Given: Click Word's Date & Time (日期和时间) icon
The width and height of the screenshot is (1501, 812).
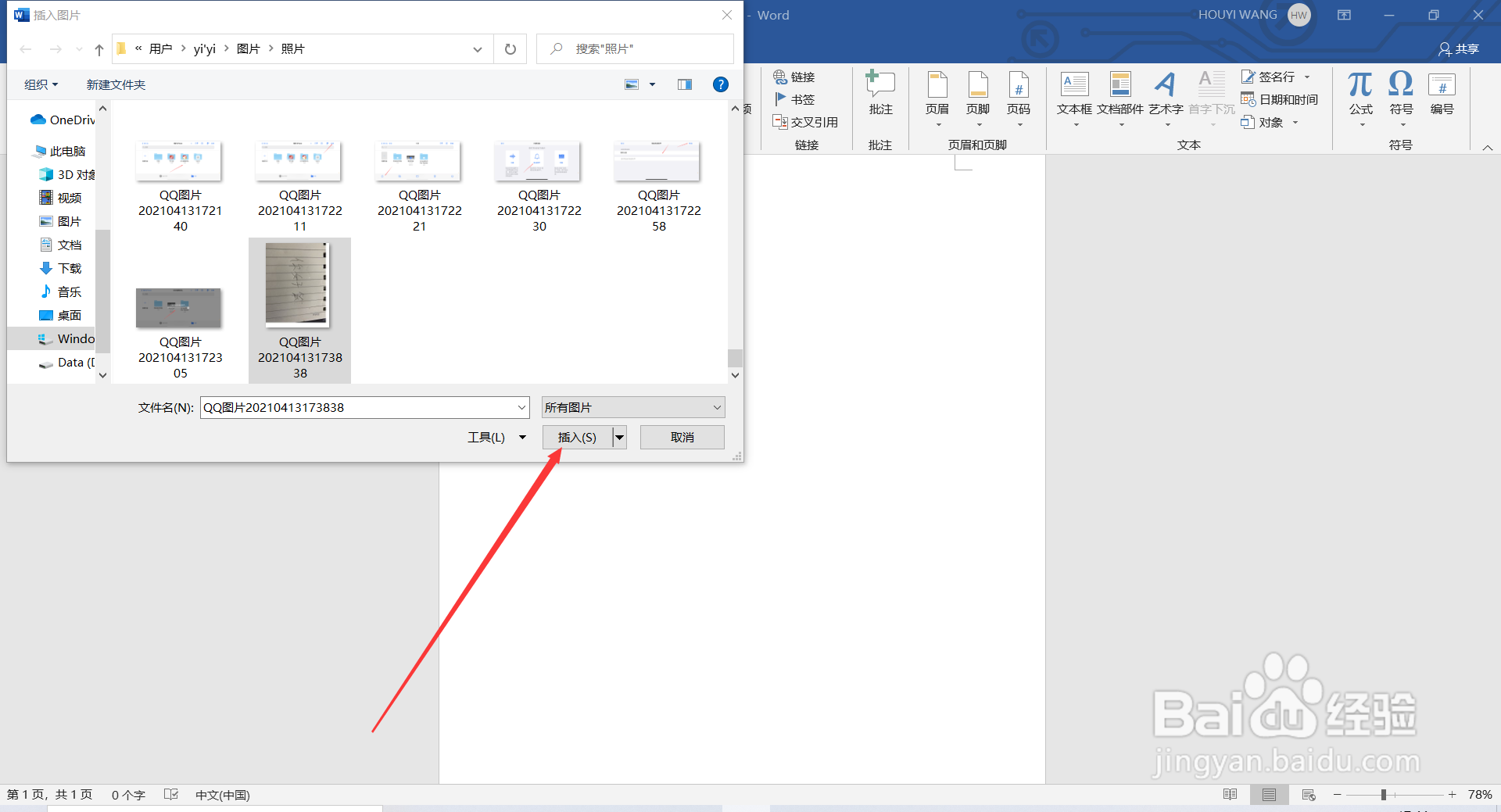Looking at the screenshot, I should pos(1279,99).
